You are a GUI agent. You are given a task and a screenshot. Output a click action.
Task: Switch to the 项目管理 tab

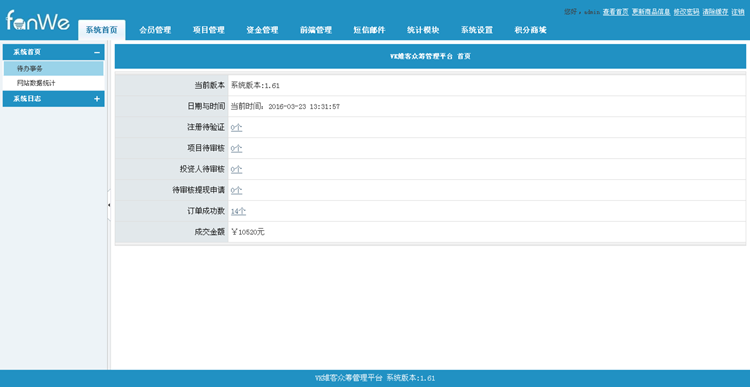pyautogui.click(x=209, y=30)
